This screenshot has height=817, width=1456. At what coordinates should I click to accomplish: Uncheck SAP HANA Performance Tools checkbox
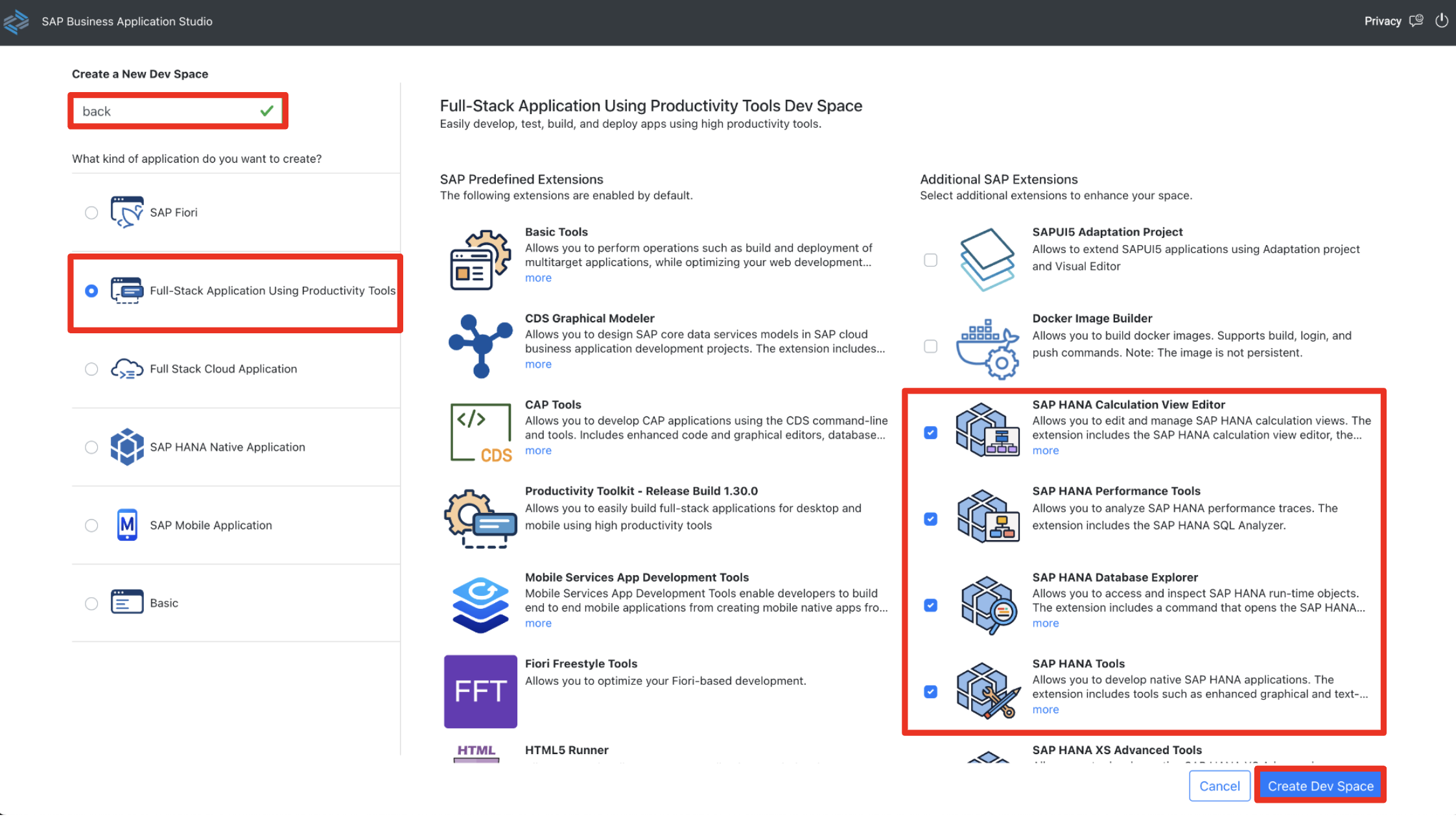pyautogui.click(x=930, y=519)
